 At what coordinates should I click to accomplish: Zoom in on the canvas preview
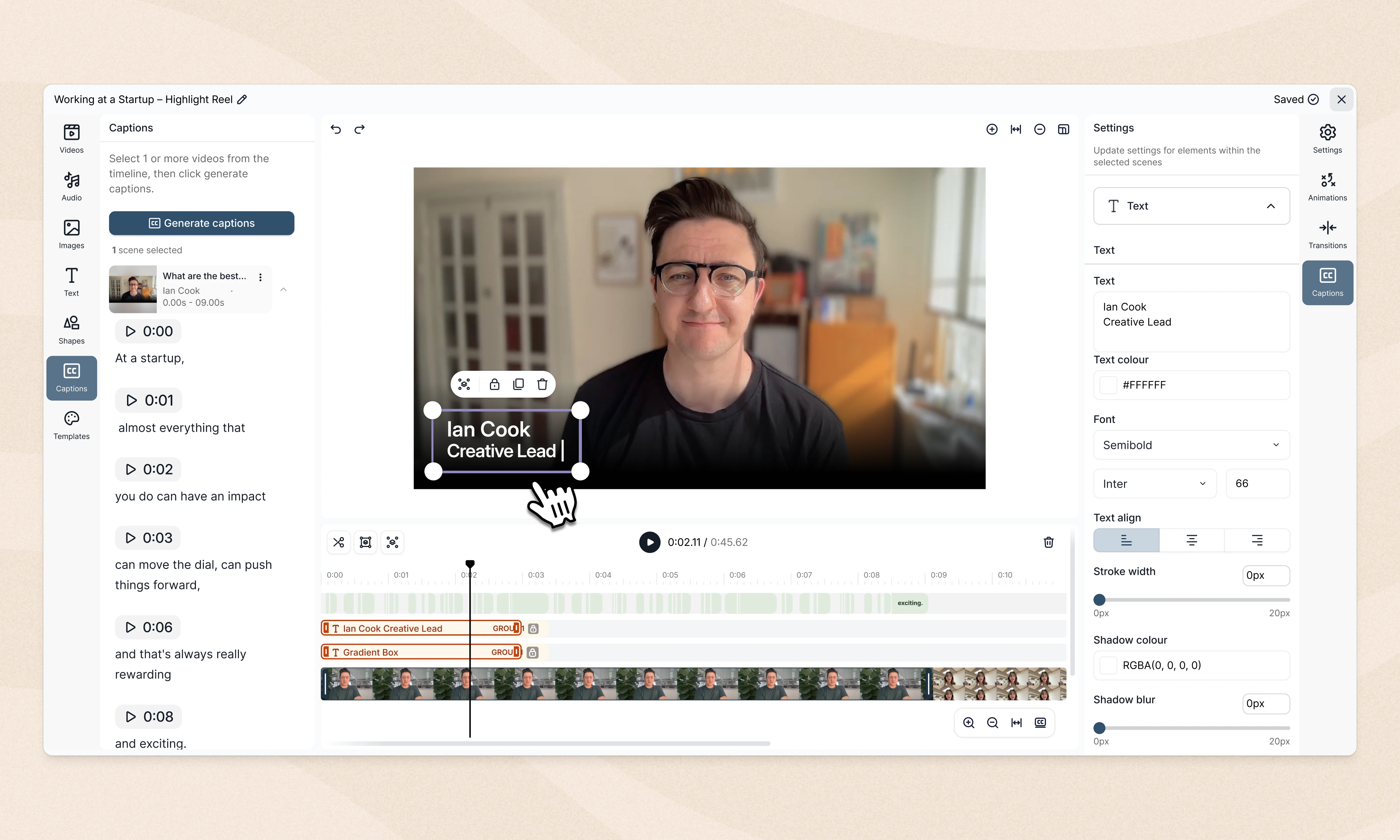[992, 130]
